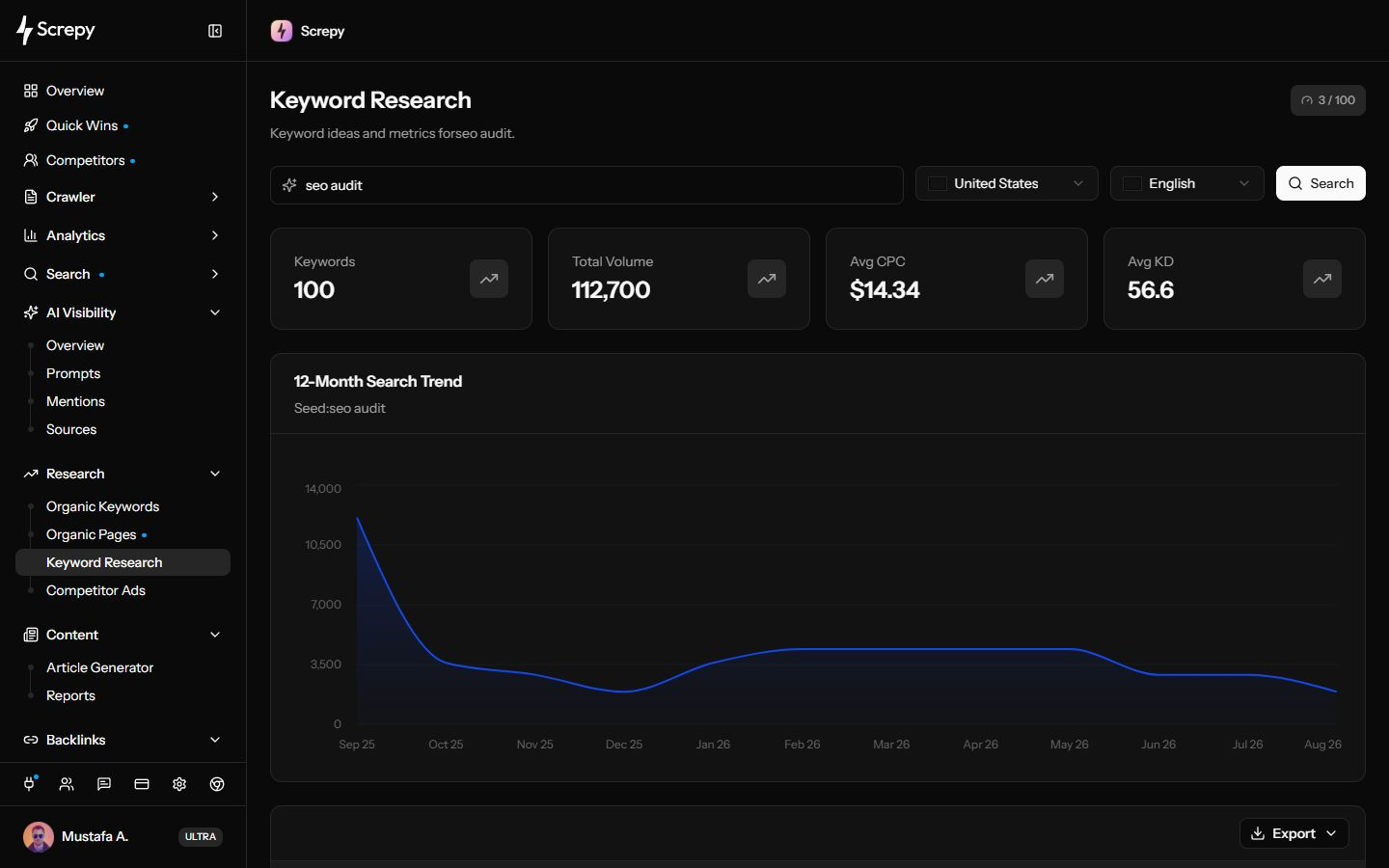The height and width of the screenshot is (868, 1389).
Task: Collapse the Backlinks section
Action: [123, 740]
